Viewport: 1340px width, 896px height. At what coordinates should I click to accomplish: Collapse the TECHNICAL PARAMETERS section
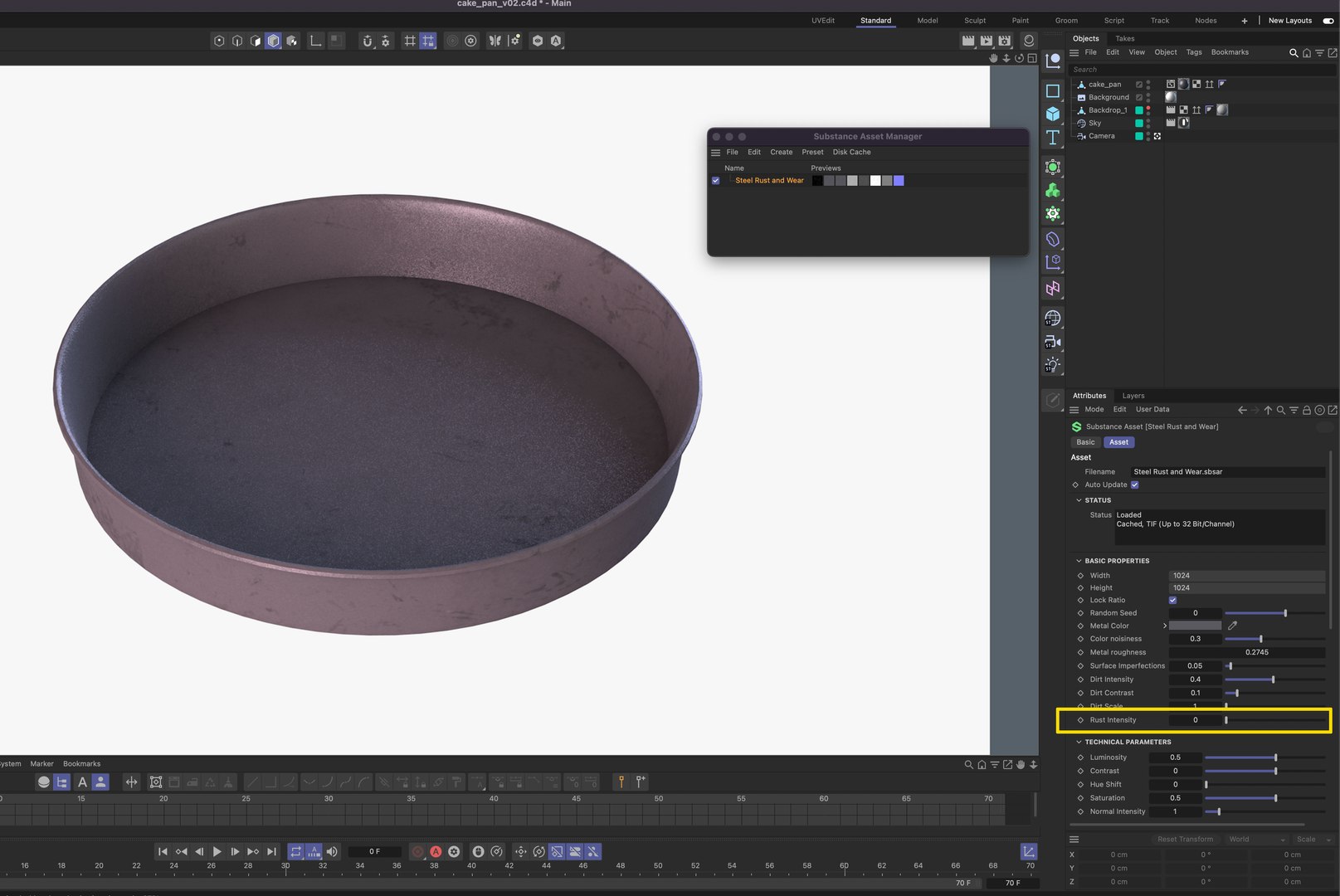[1079, 742]
